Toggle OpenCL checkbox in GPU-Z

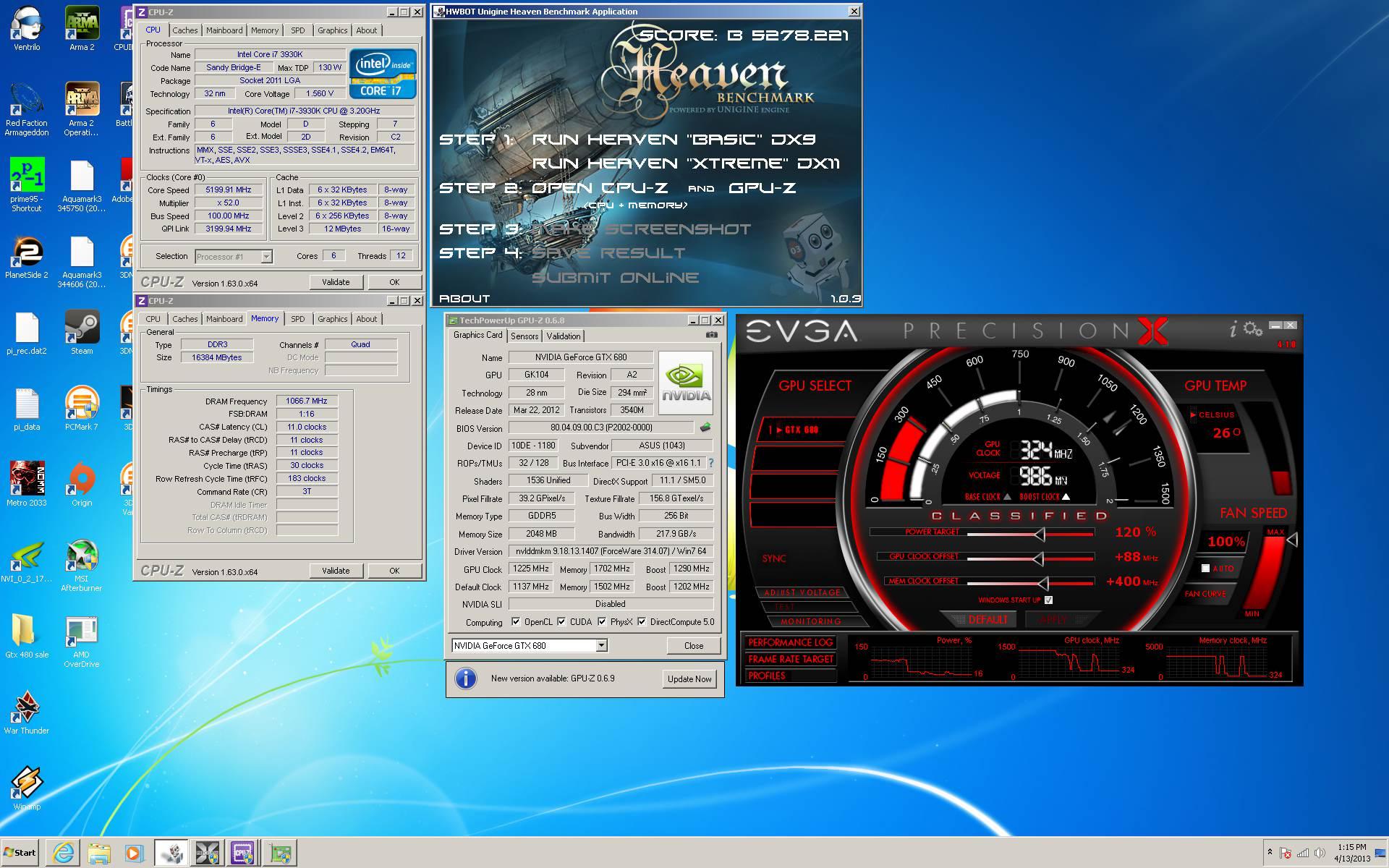click(516, 621)
